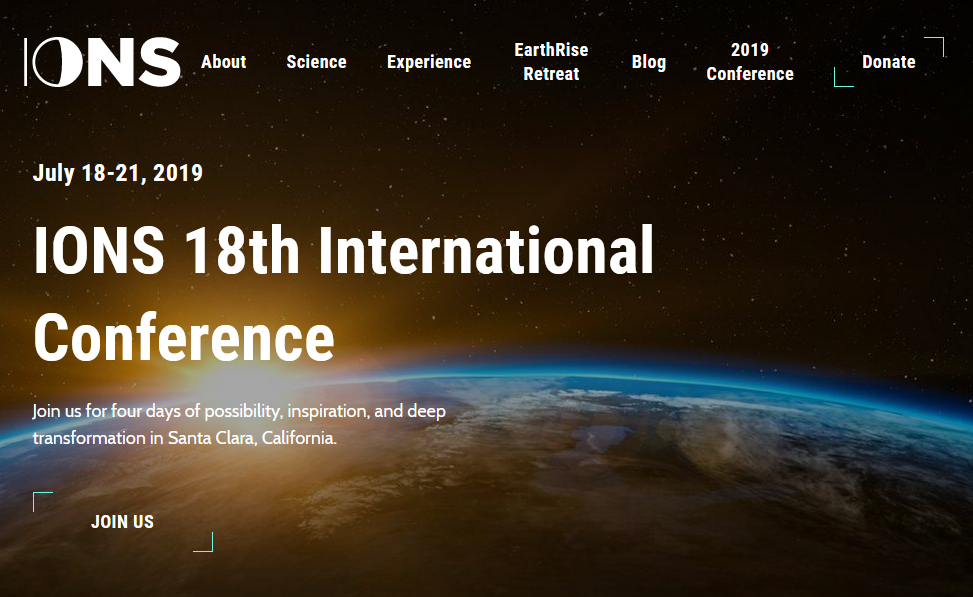This screenshot has height=597, width=973.
Task: Go to EarthRise Retreat page
Action: (551, 61)
